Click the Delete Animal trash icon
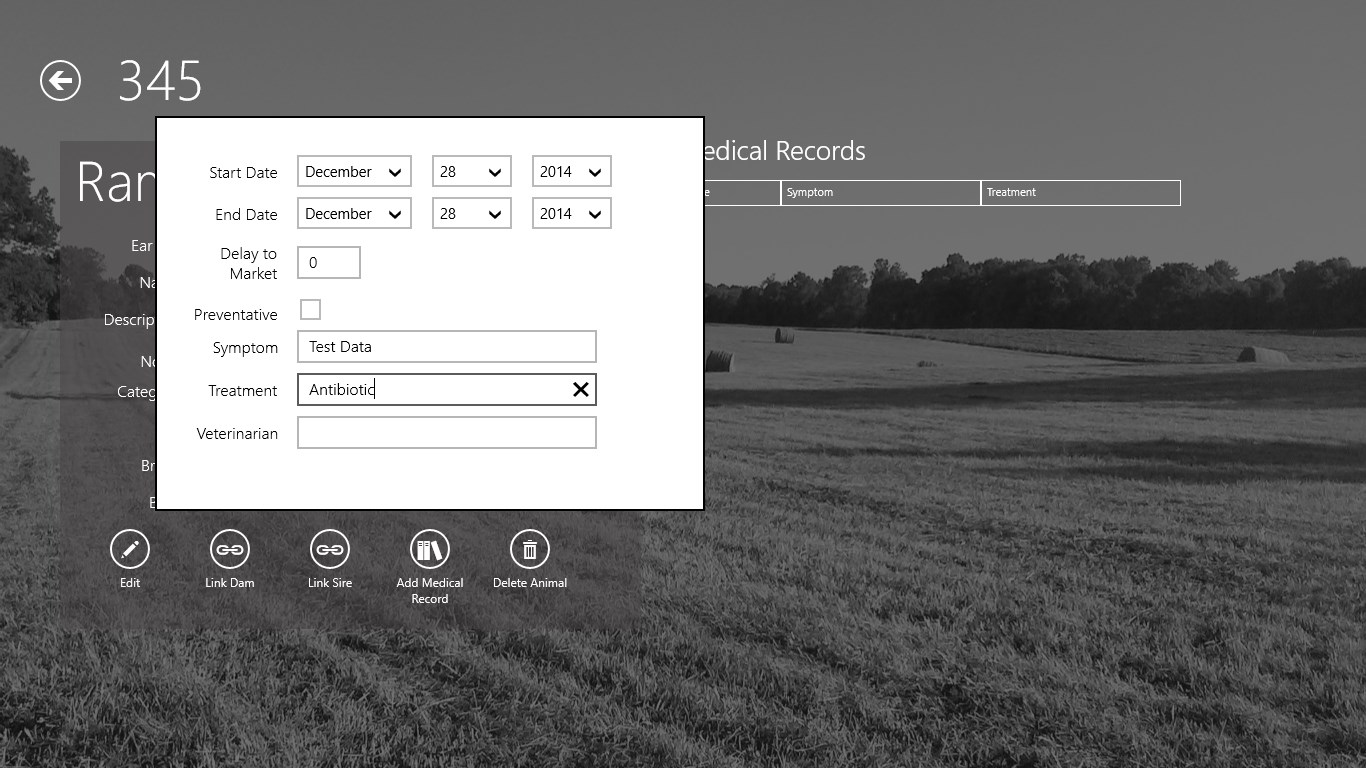The height and width of the screenshot is (768, 1366). (530, 549)
